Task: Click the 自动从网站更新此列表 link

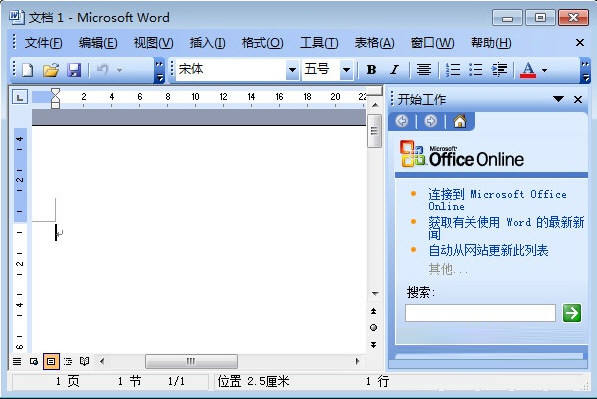Action: (x=488, y=250)
